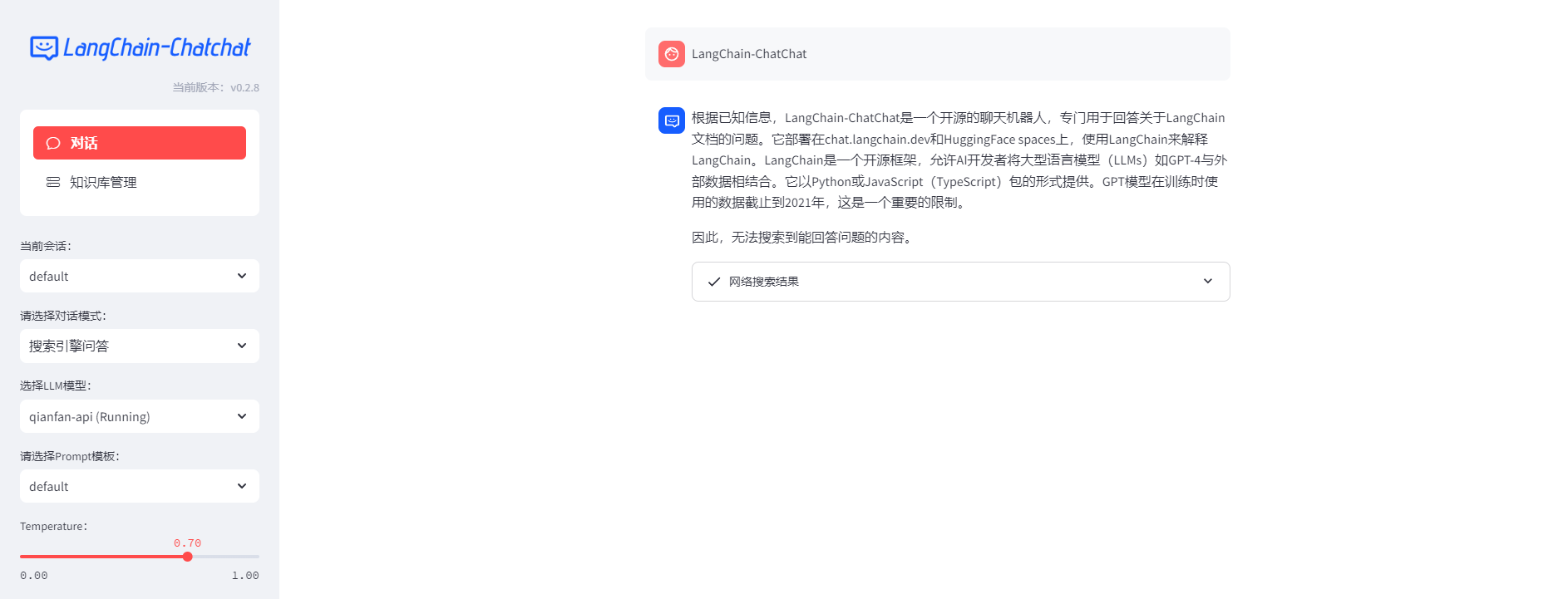Click the assistant answer starting with 根据已知信息

click(959, 160)
